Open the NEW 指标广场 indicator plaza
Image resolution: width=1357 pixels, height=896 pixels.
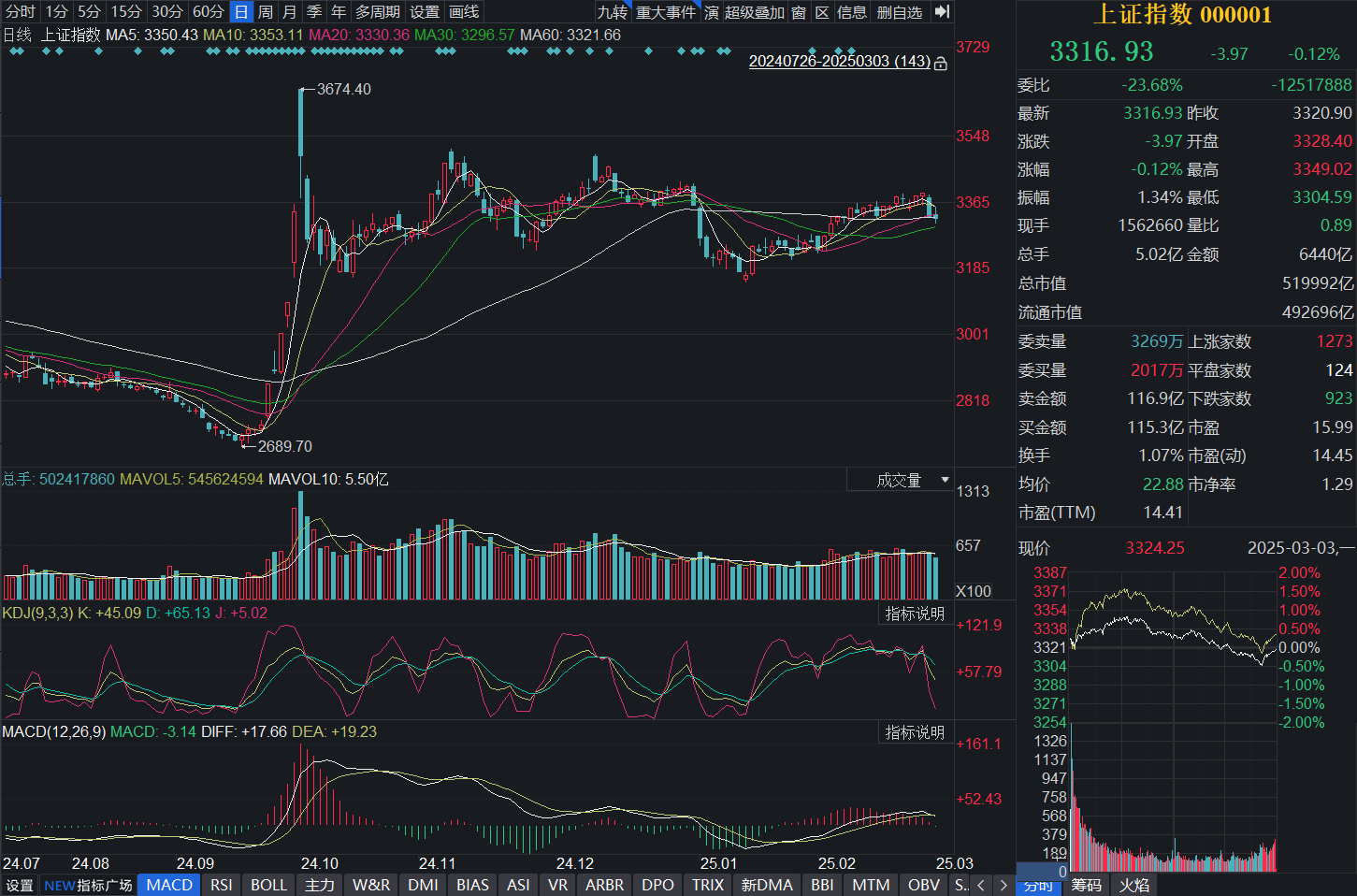pos(89,885)
